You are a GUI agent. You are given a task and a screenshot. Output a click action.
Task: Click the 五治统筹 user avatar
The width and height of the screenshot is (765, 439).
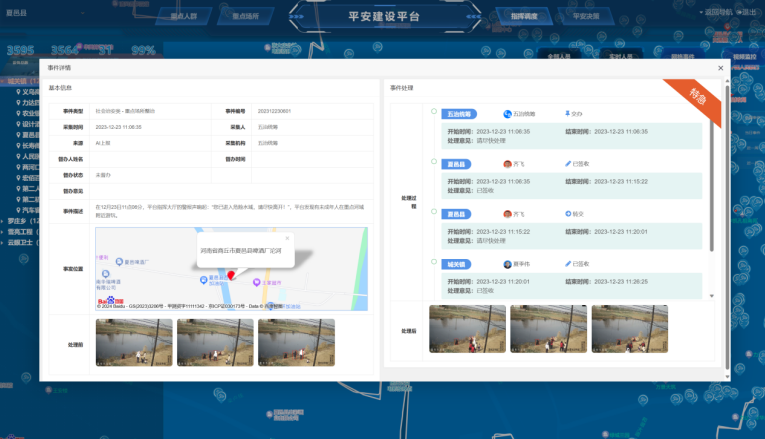(x=507, y=114)
